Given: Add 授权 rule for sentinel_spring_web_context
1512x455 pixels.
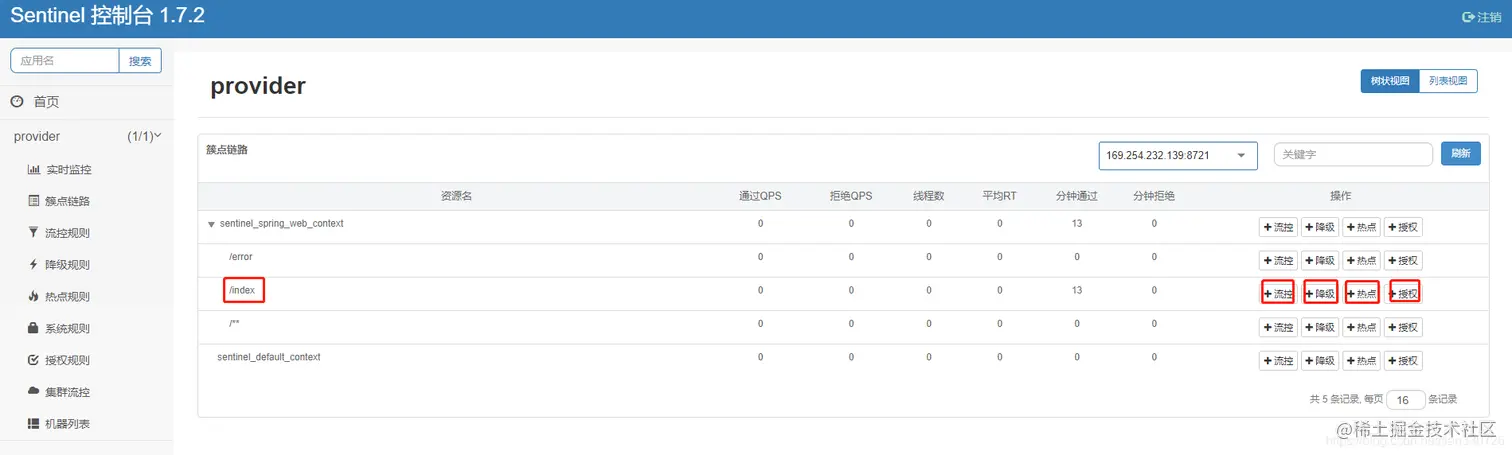Looking at the screenshot, I should [1403, 227].
